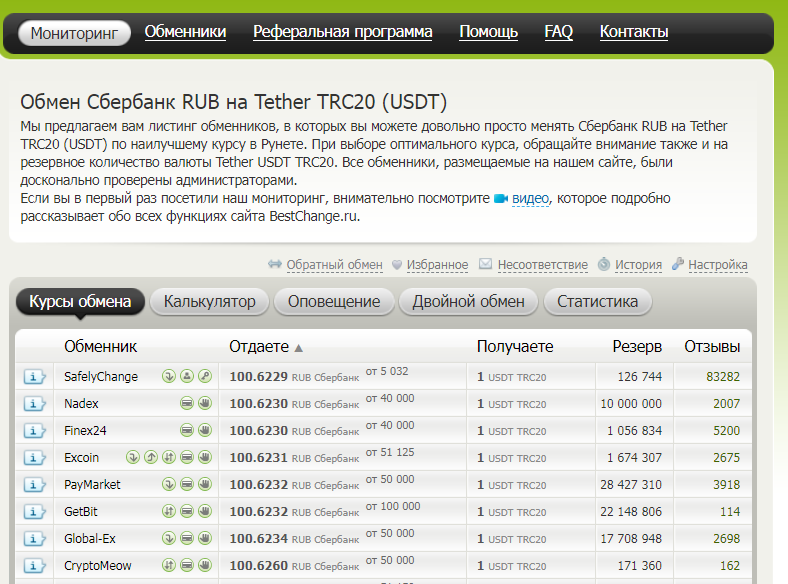
Task: Open PayMarket exchanger name
Action: [92, 485]
